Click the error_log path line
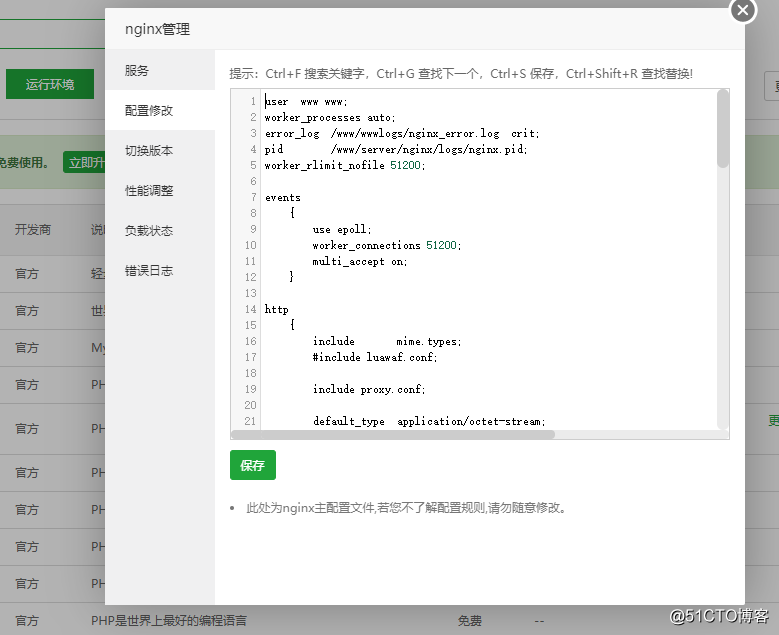This screenshot has height=635, width=779. 401,134
